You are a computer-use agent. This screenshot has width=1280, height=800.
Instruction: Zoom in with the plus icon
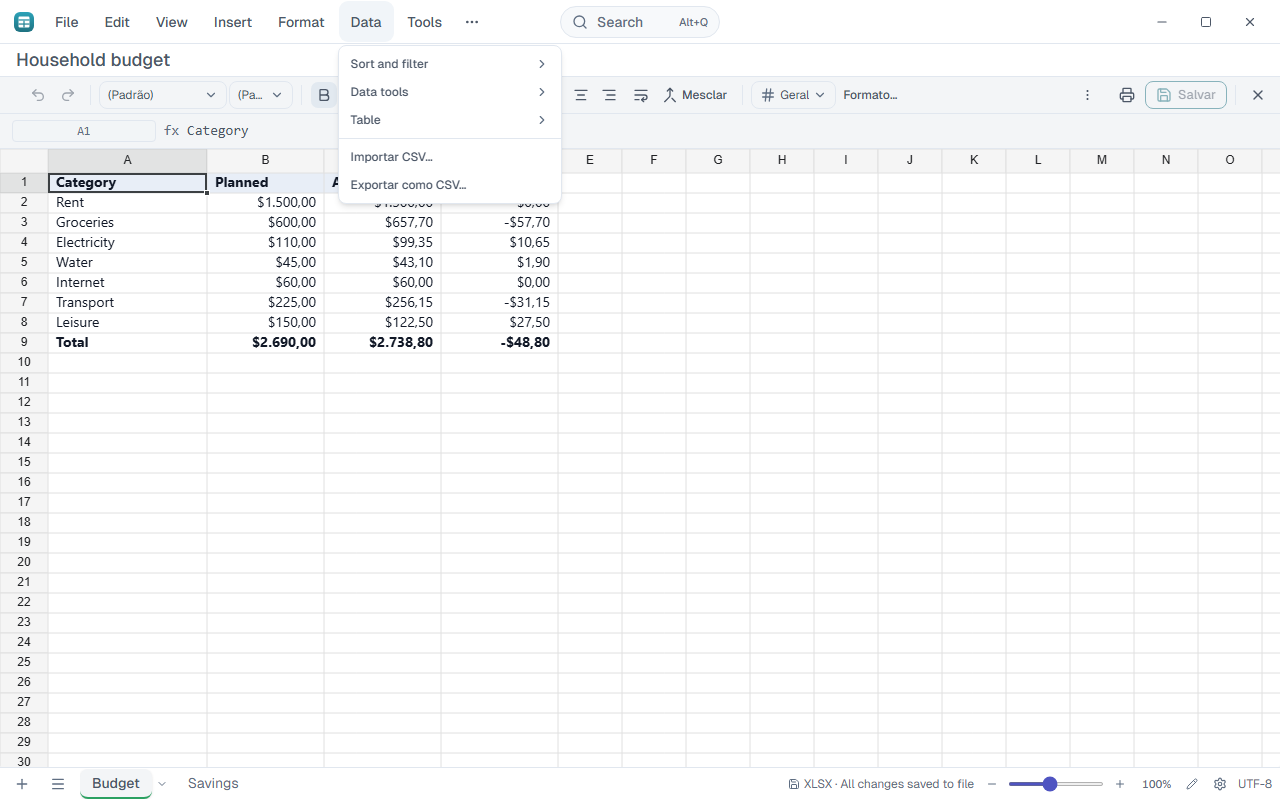point(1120,784)
